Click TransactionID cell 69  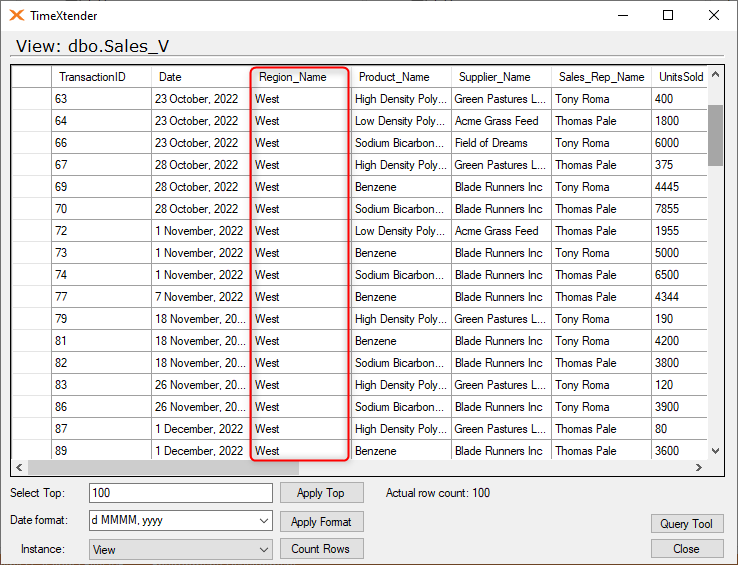pos(101,187)
